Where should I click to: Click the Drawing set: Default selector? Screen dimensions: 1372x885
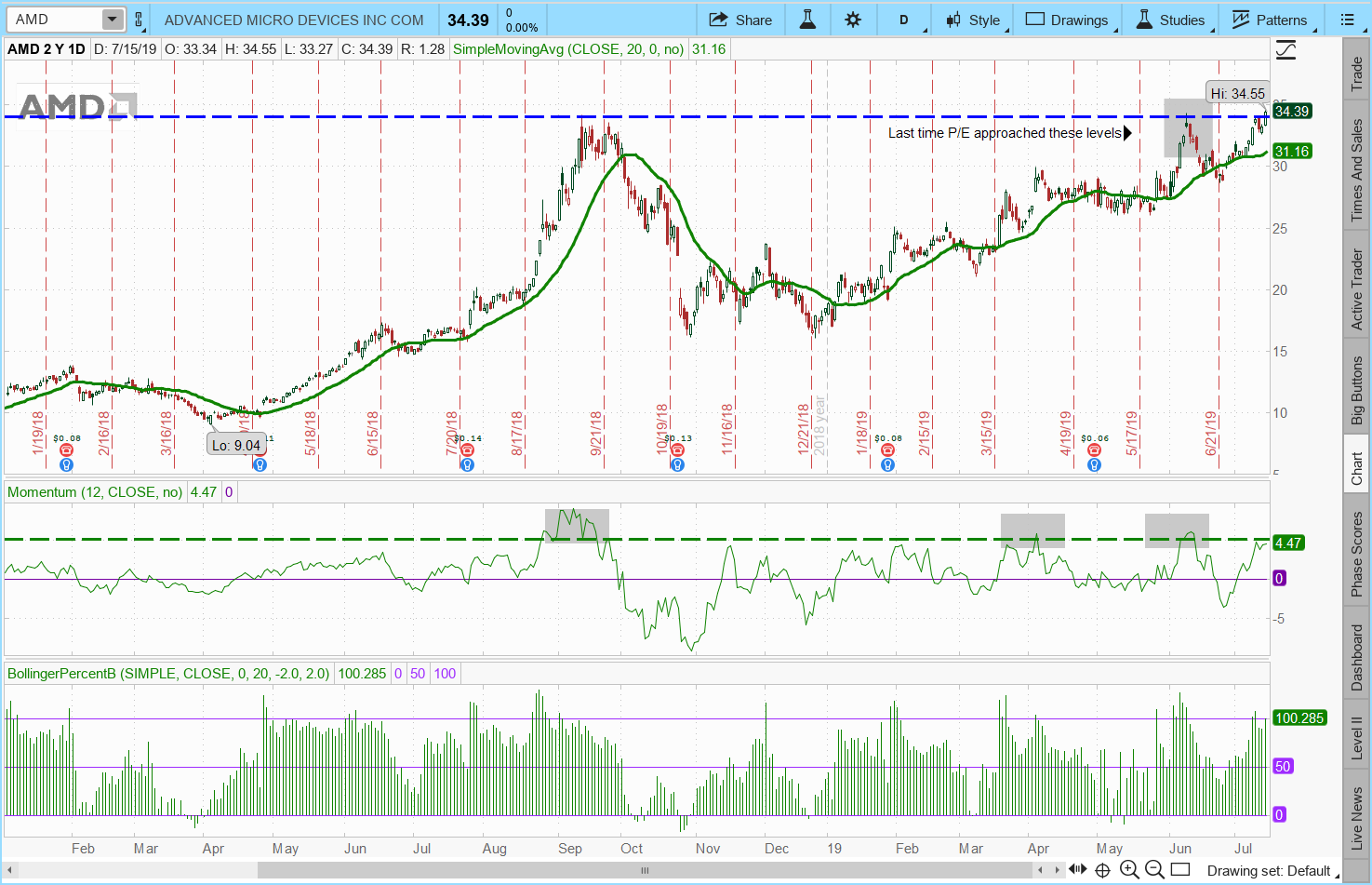pyautogui.click(x=1269, y=871)
